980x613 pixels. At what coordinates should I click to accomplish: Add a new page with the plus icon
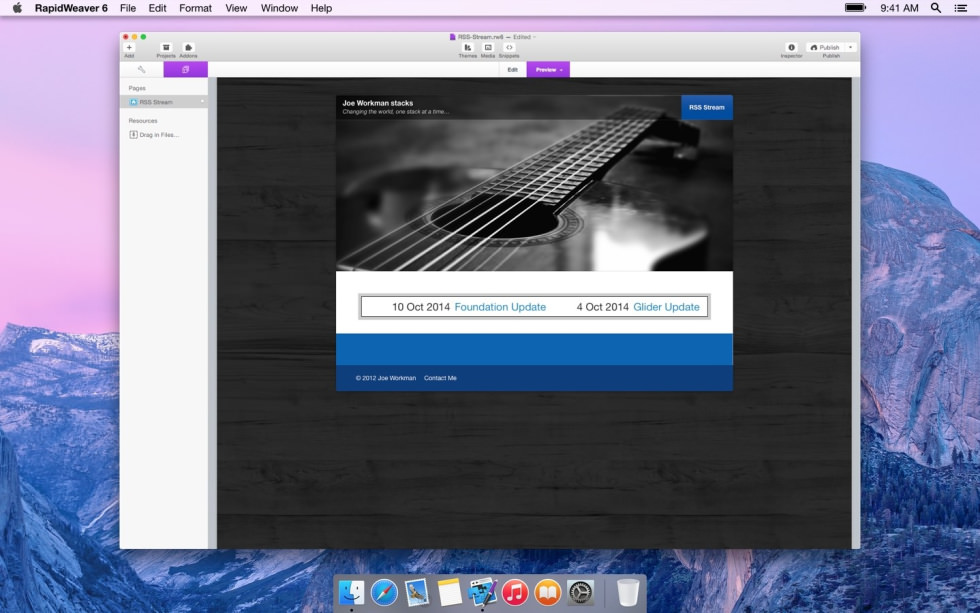(x=129, y=48)
